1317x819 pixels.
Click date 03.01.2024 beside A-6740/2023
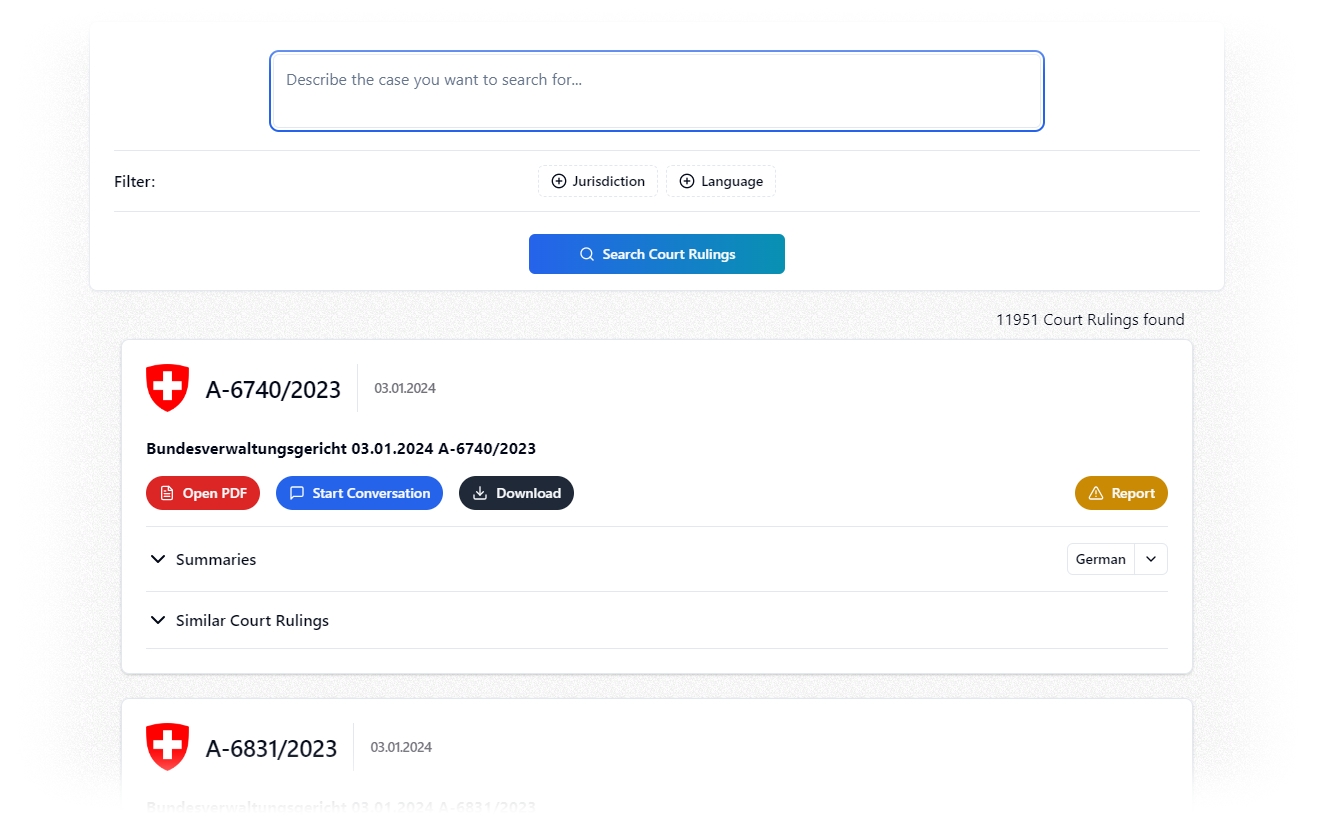coord(405,388)
